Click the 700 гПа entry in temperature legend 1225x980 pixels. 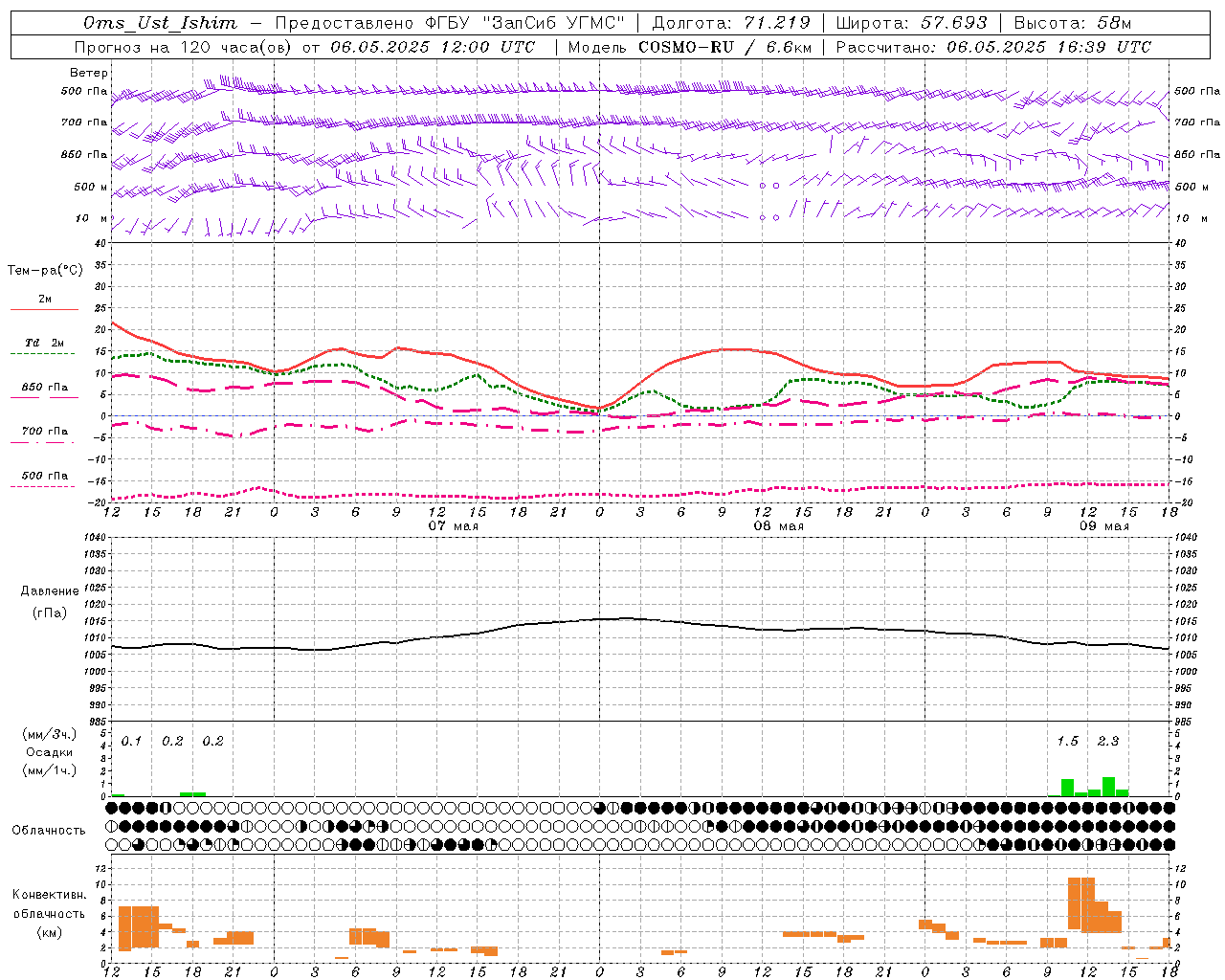pos(45,432)
